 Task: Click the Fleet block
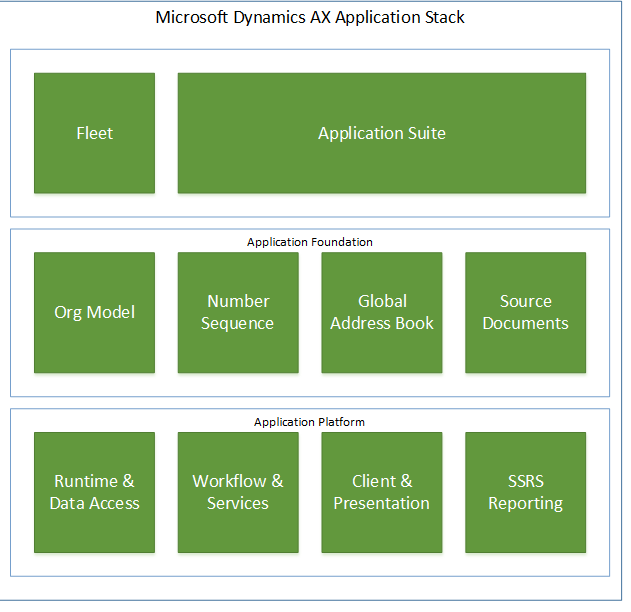coord(95,133)
